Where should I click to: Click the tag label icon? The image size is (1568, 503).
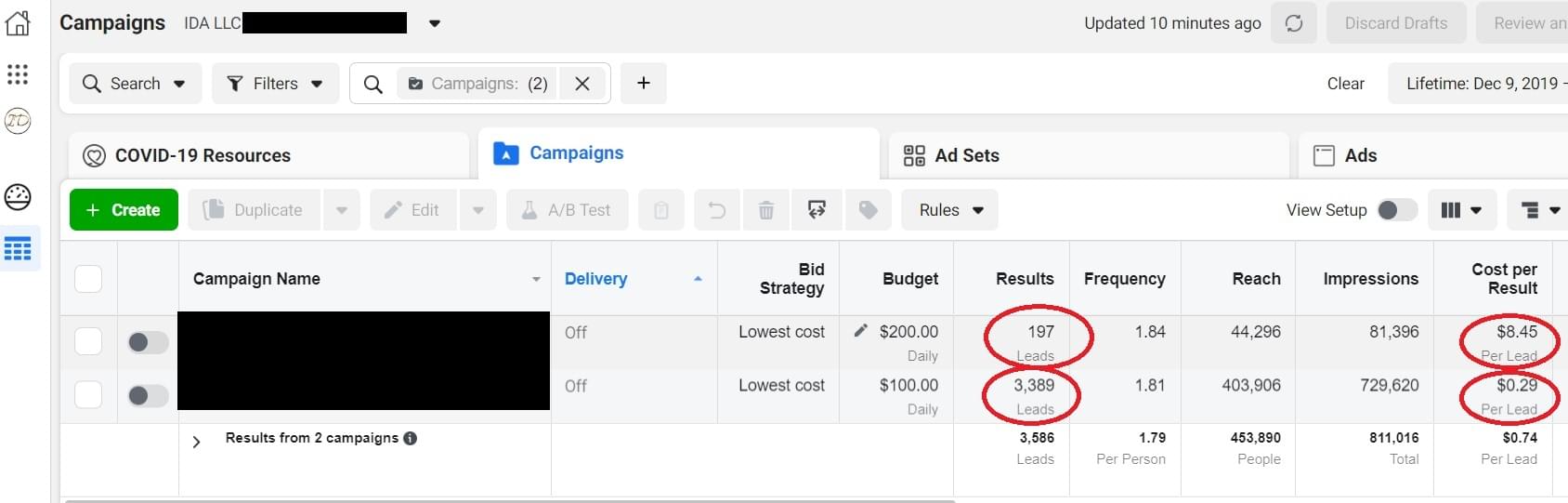coord(868,210)
